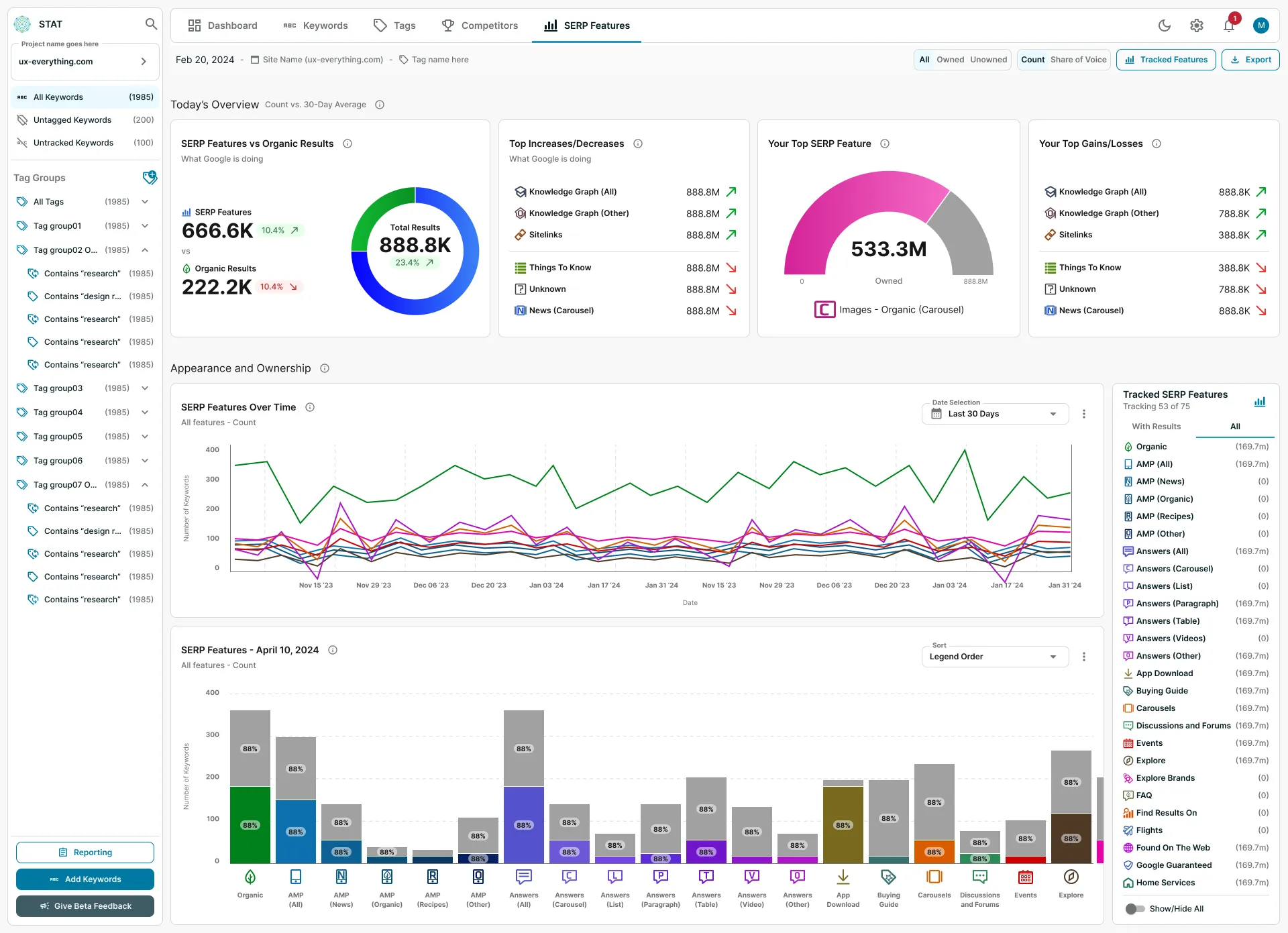Open the ux-everything.com project selector

pos(85,62)
